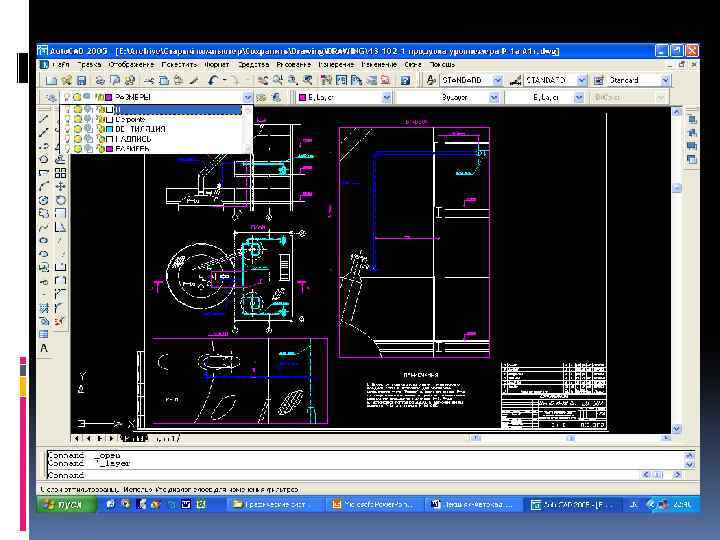Open the Файл menu
Screen dimensions: 720x540
[x=60, y=65]
